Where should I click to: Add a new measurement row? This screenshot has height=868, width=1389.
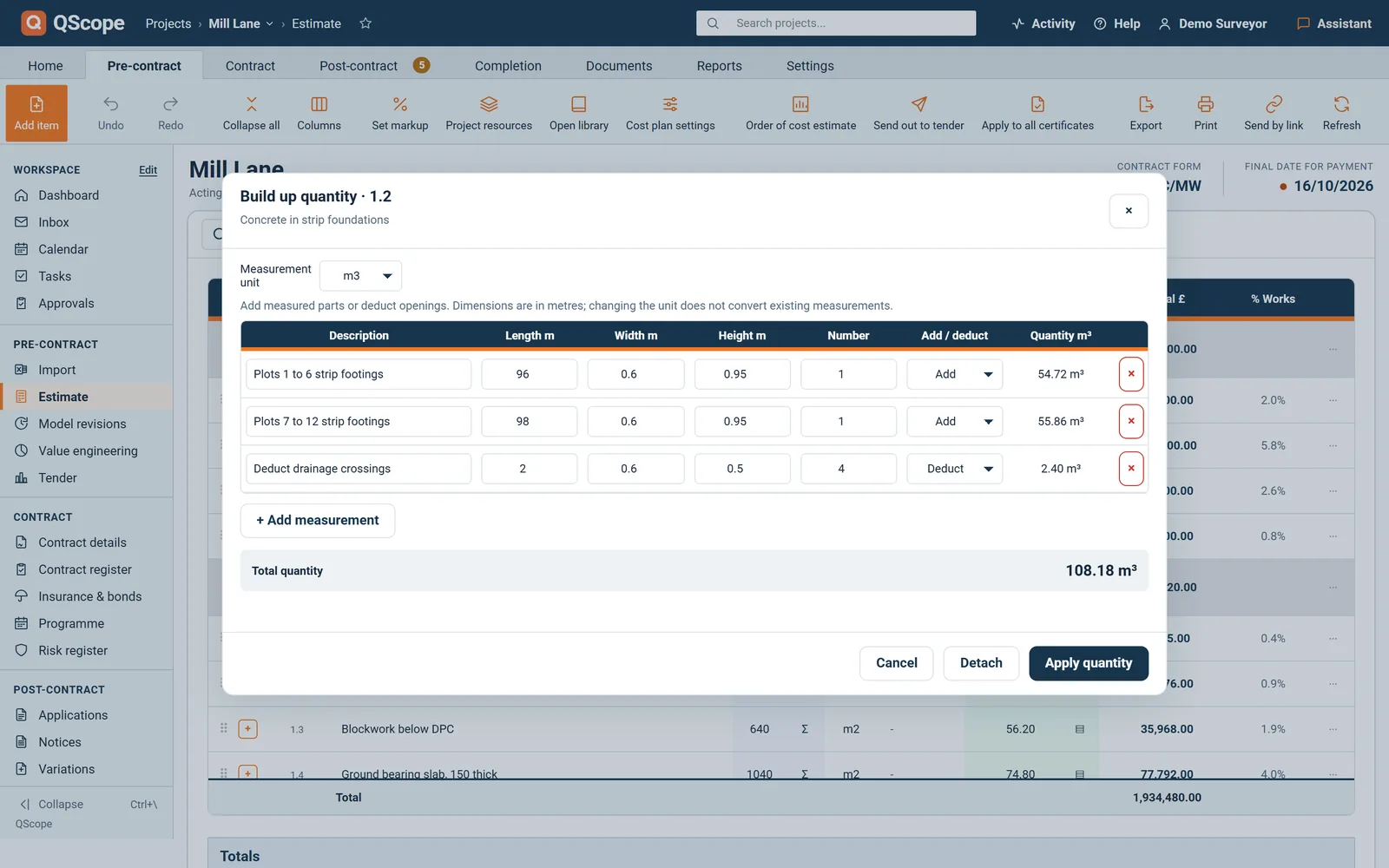pyautogui.click(x=318, y=521)
